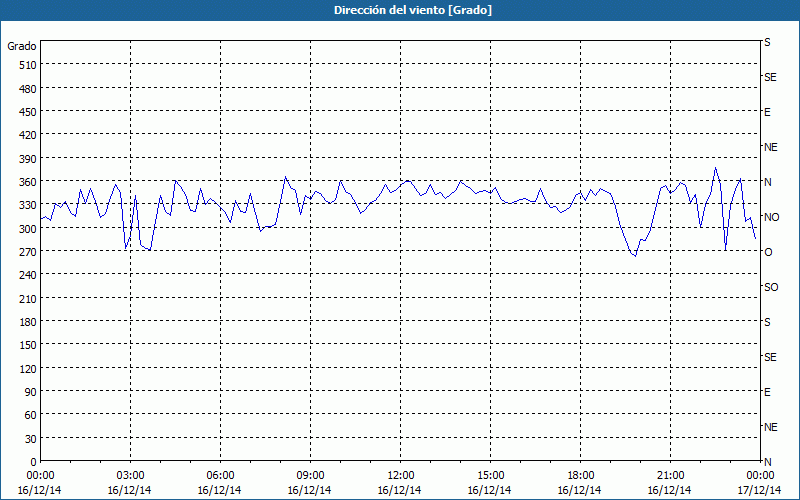This screenshot has height=500, width=800.
Task: Click the 330 degree axis label
Action: click(x=28, y=206)
